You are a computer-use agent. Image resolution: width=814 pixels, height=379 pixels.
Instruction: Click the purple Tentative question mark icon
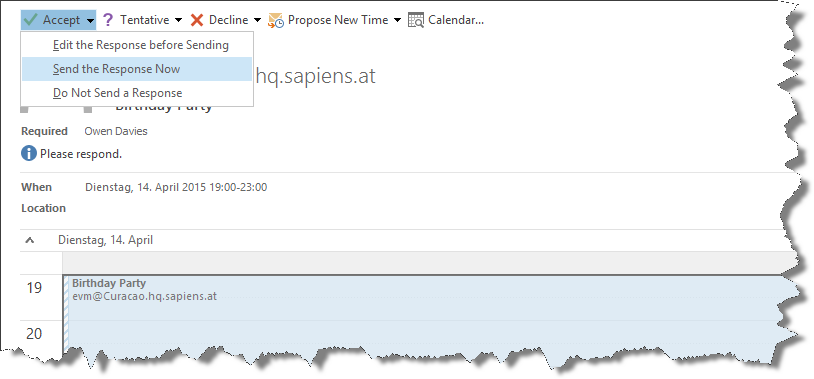pos(107,20)
